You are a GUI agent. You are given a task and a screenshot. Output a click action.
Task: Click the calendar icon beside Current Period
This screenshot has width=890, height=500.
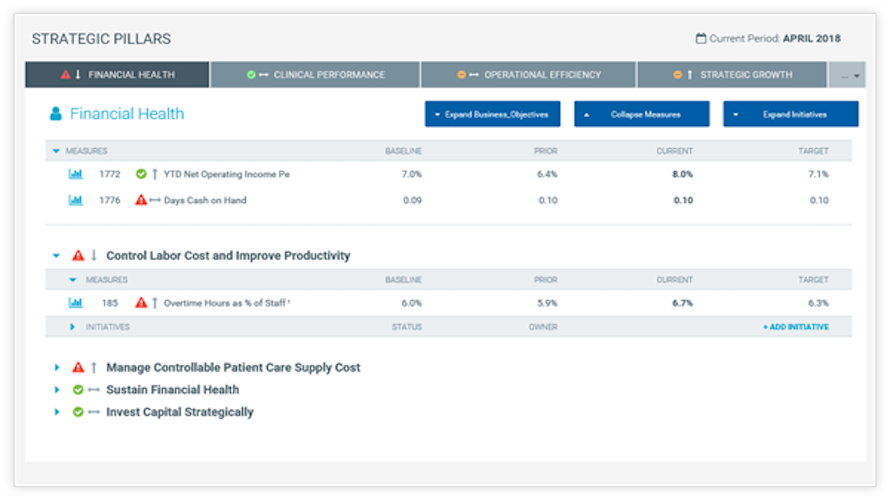pos(701,39)
